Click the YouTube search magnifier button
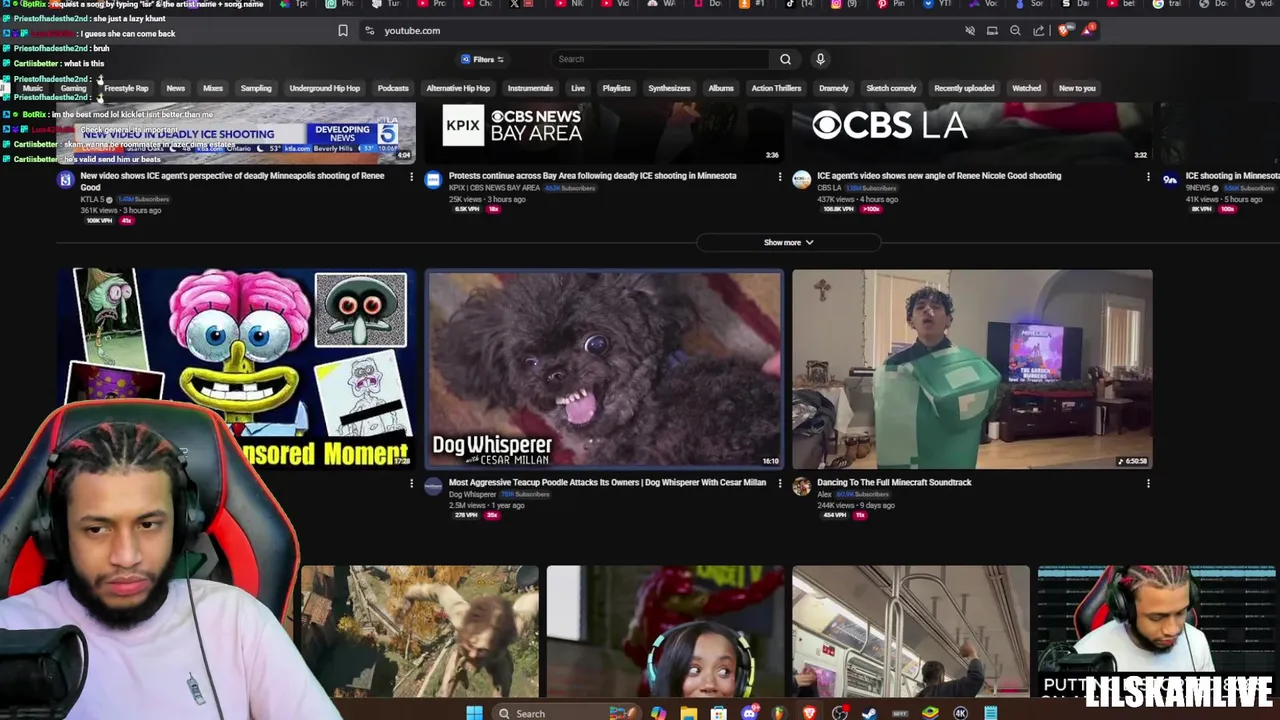Viewport: 1280px width, 720px height. [x=785, y=59]
